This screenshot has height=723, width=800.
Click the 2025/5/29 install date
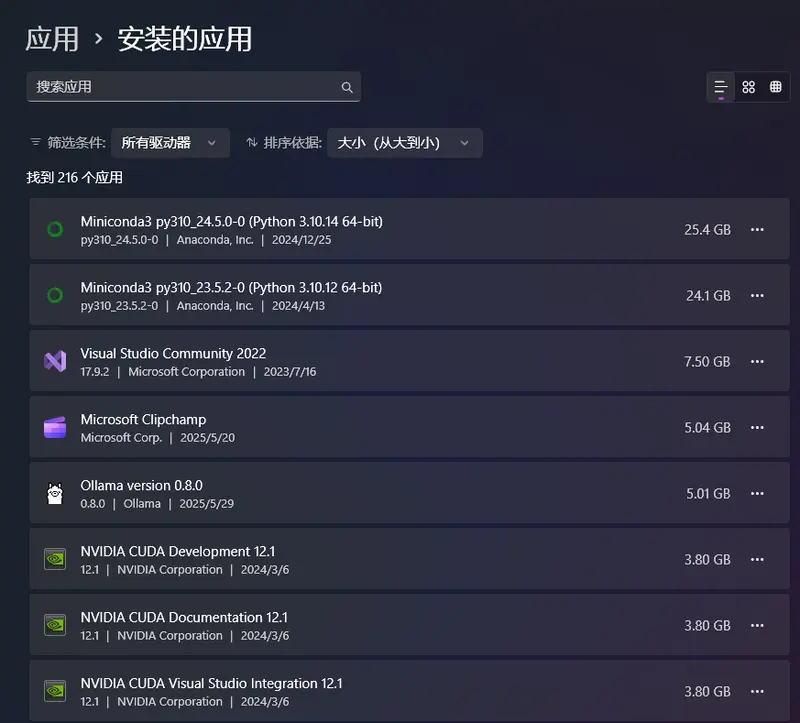pos(207,504)
